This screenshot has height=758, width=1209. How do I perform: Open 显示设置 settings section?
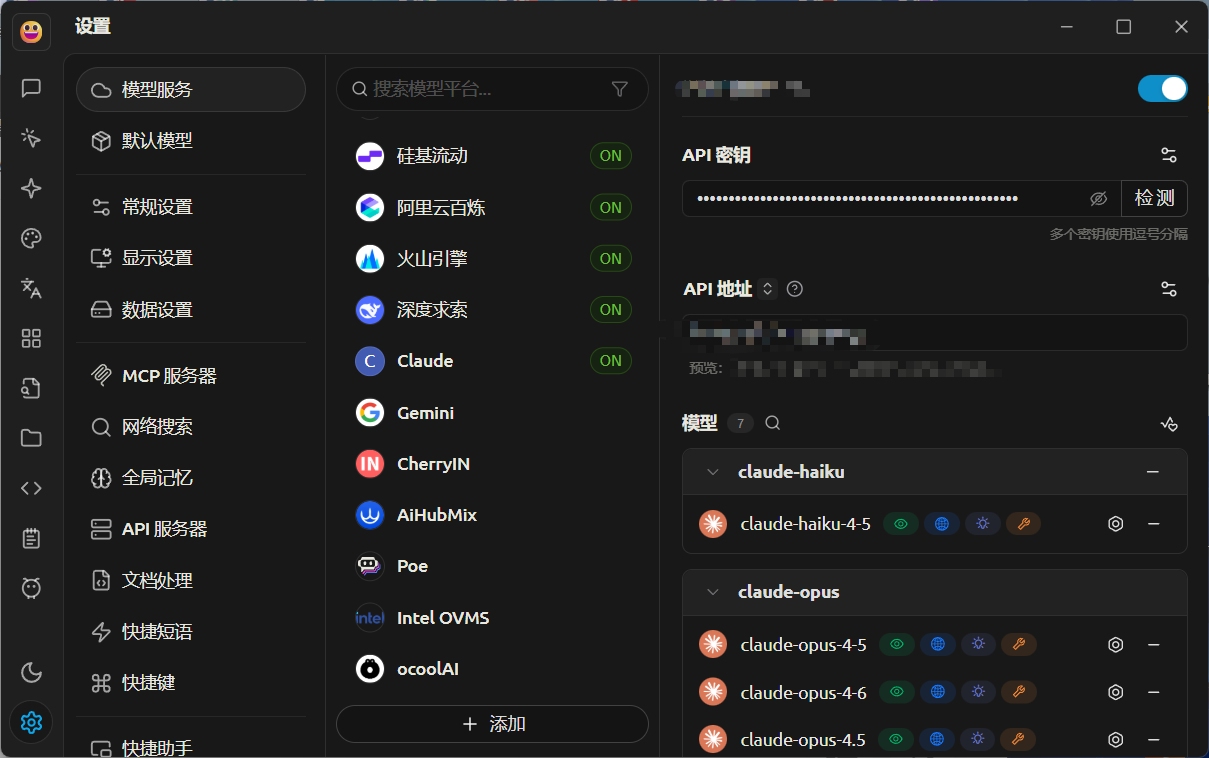coord(191,258)
